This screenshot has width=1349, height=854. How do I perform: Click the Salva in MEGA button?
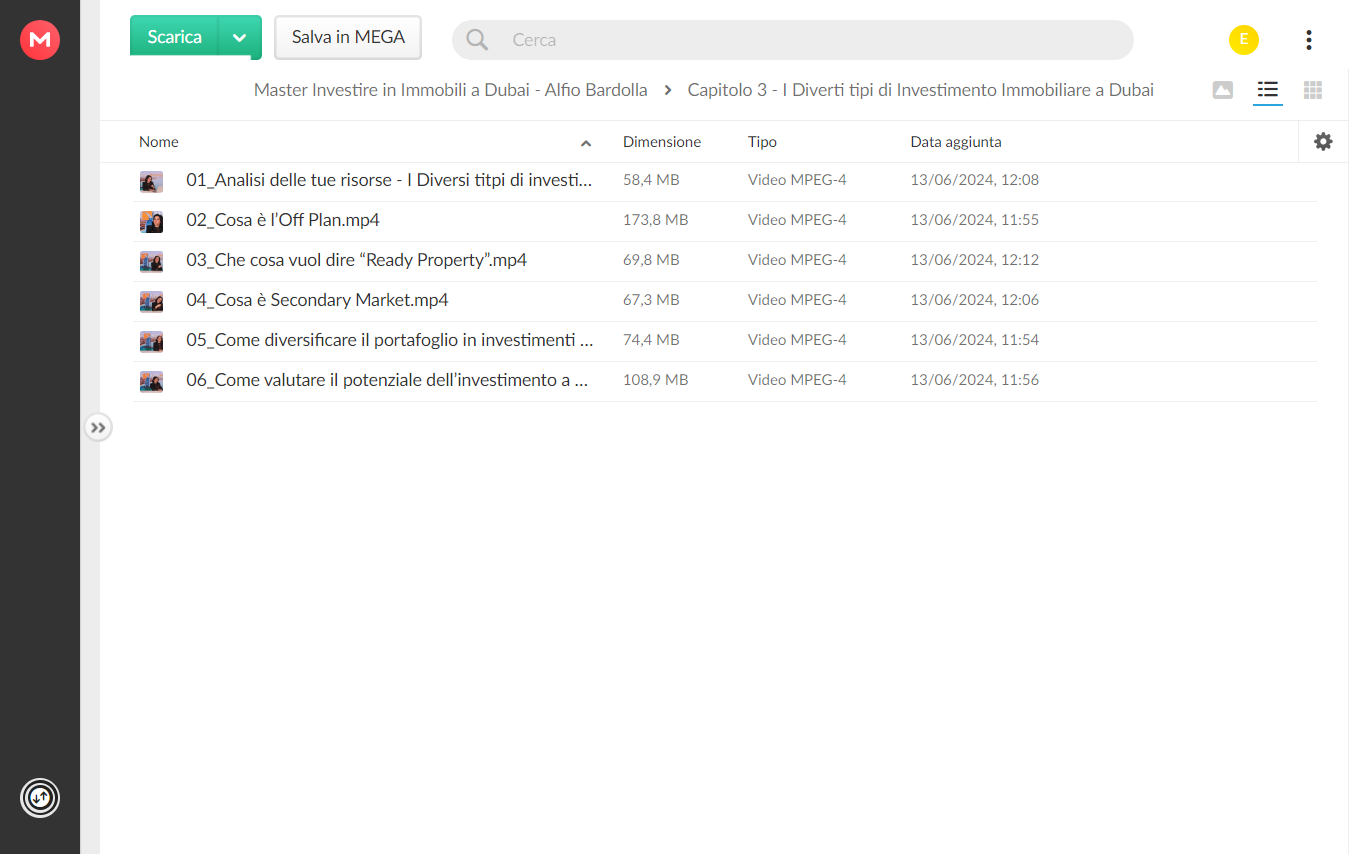[348, 37]
